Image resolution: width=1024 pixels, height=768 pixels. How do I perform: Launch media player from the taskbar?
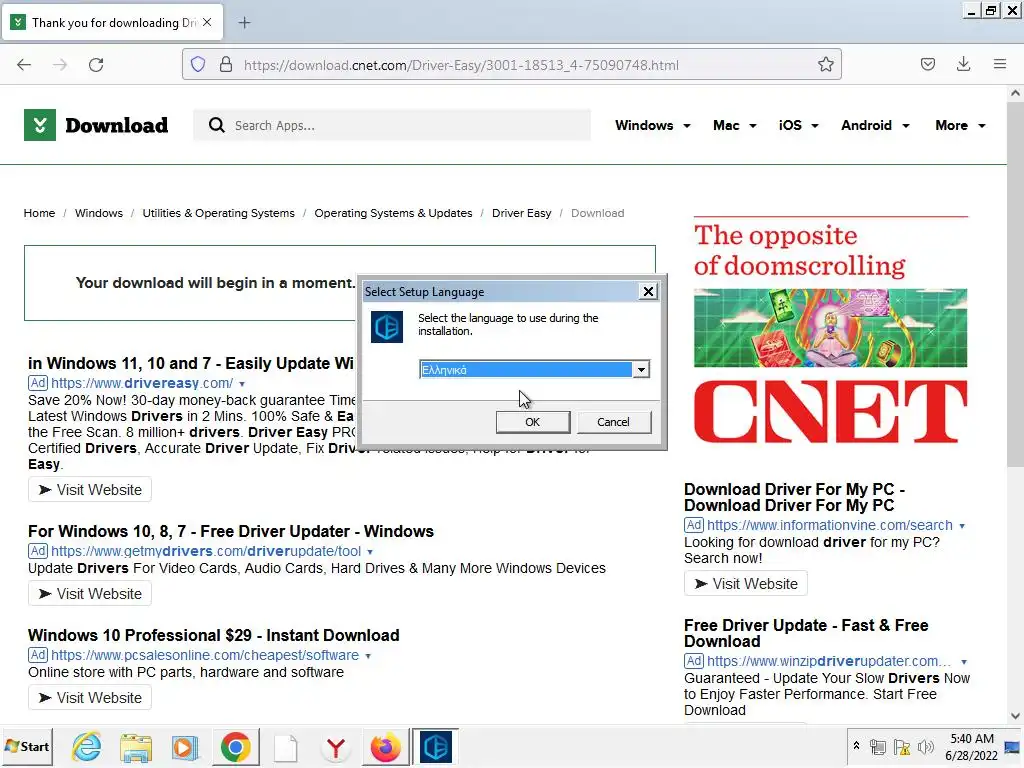coord(185,746)
